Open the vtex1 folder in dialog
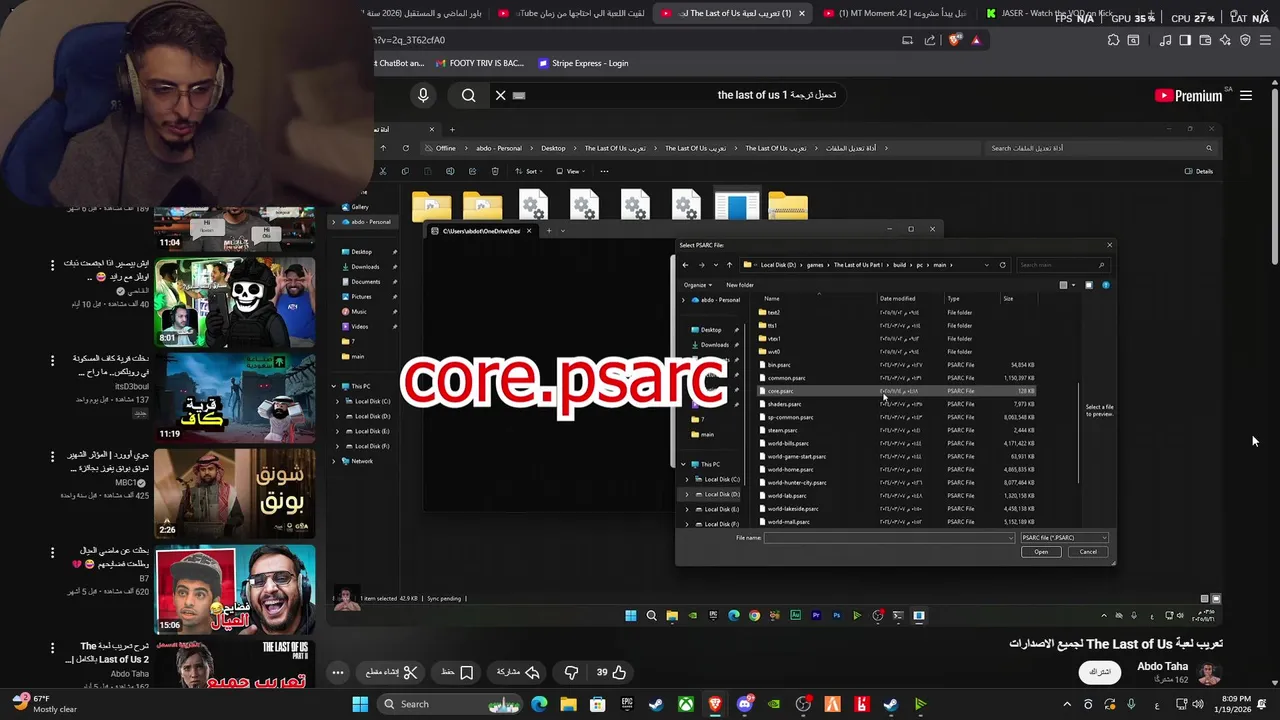 [773, 339]
